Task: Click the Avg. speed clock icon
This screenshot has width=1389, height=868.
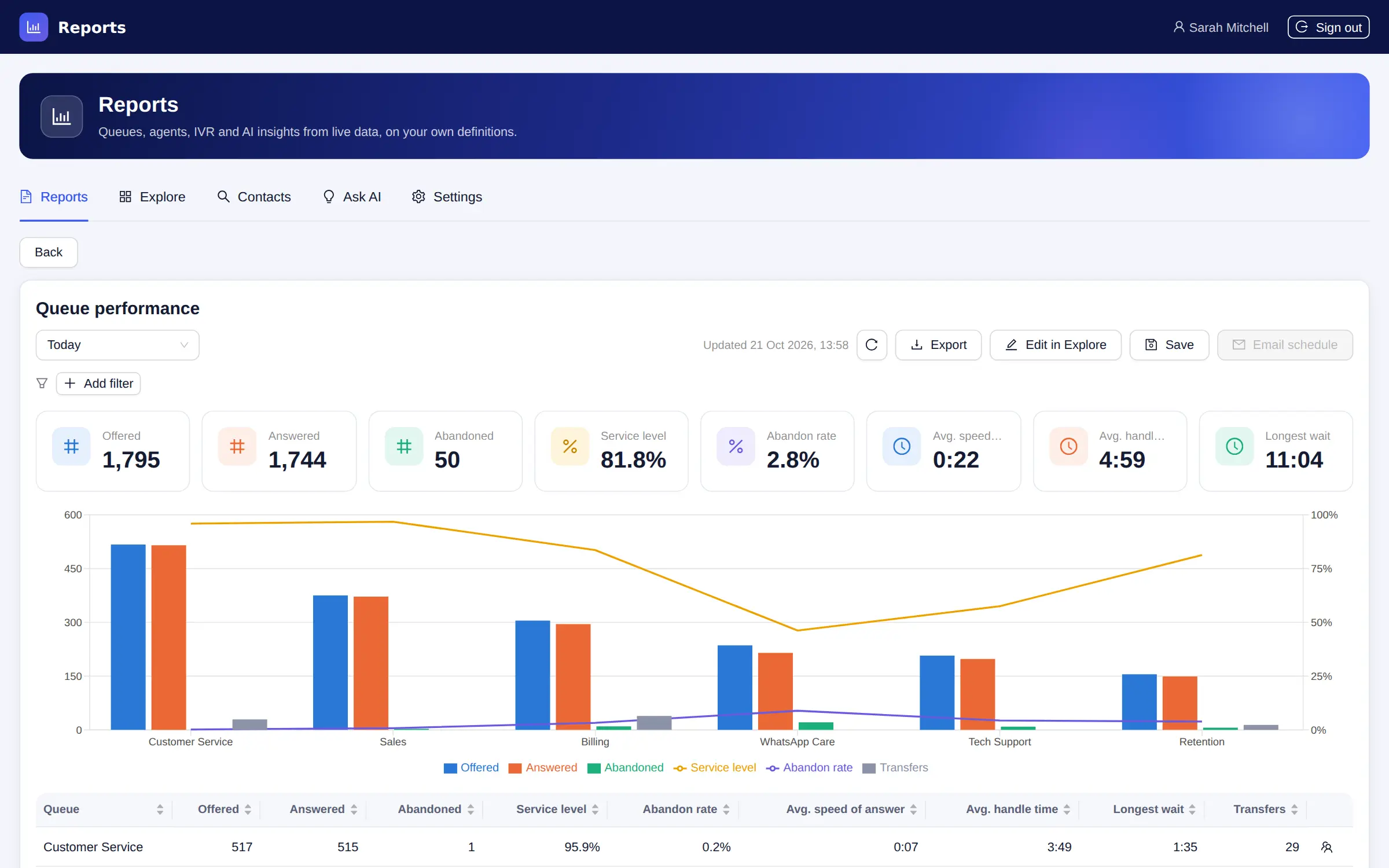Action: tap(902, 446)
